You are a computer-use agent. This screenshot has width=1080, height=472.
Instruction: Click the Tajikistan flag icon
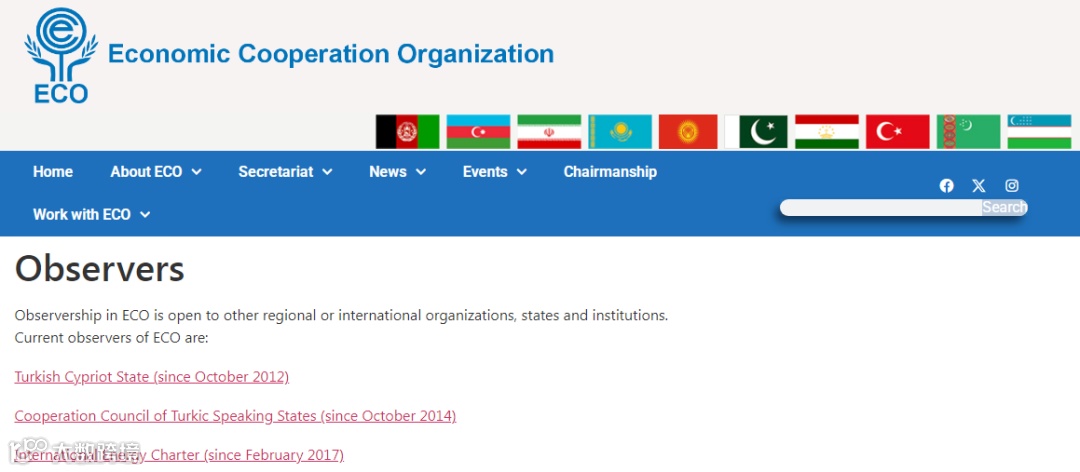coord(827,132)
